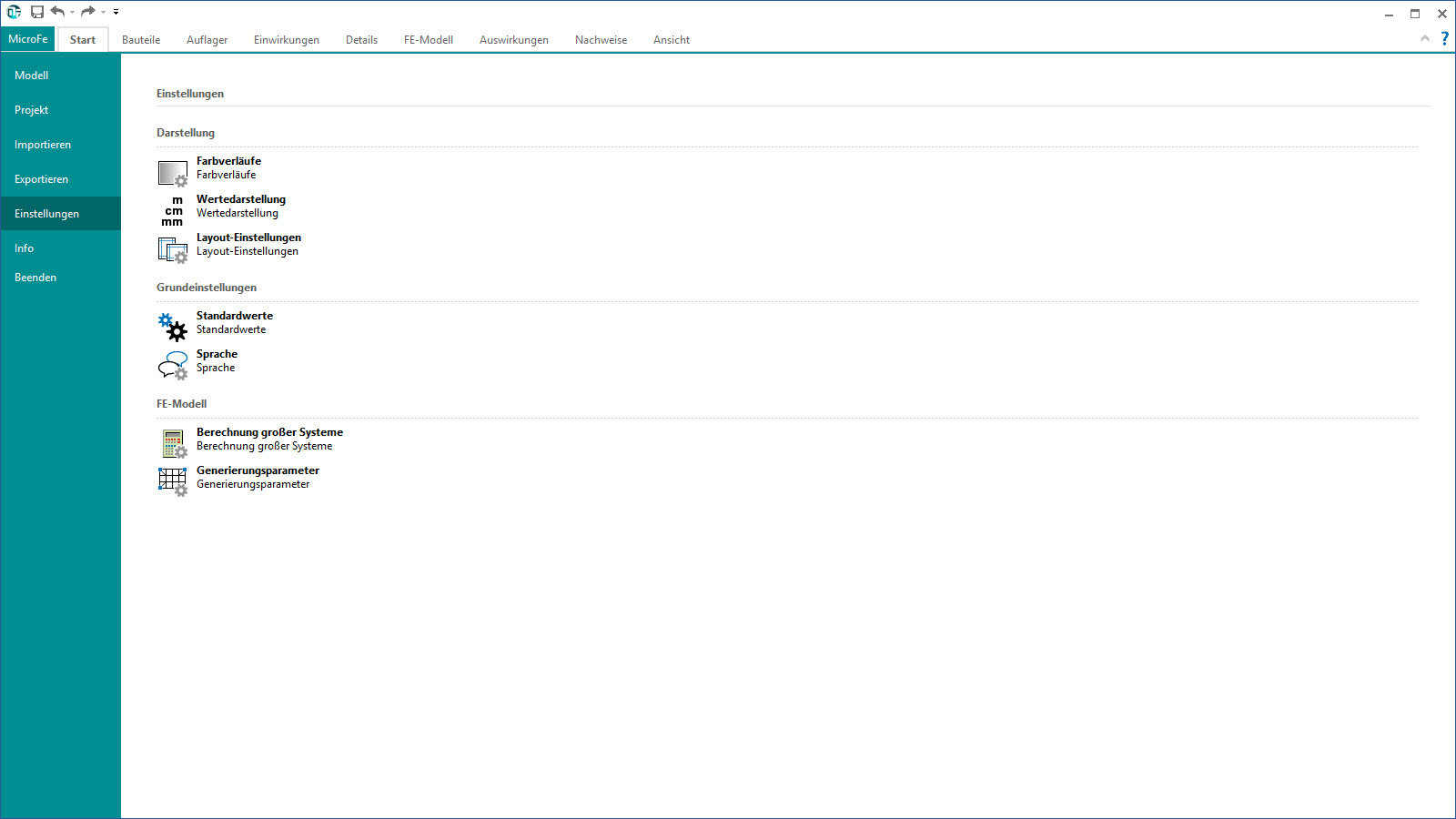This screenshot has width=1456, height=819.
Task: Click the Generierungsparameter grid icon
Action: [173, 481]
